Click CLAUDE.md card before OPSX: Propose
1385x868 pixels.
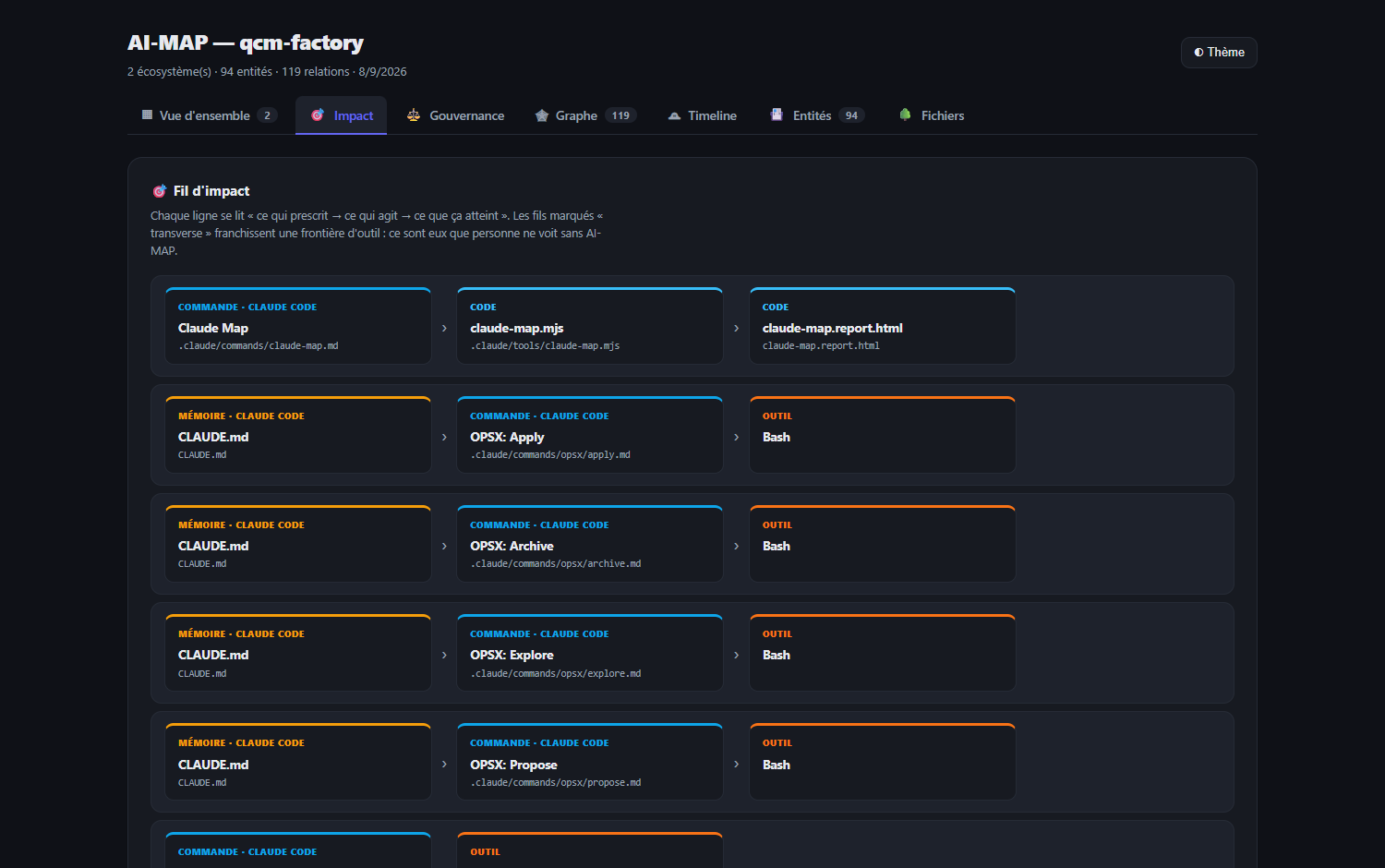[298, 762]
